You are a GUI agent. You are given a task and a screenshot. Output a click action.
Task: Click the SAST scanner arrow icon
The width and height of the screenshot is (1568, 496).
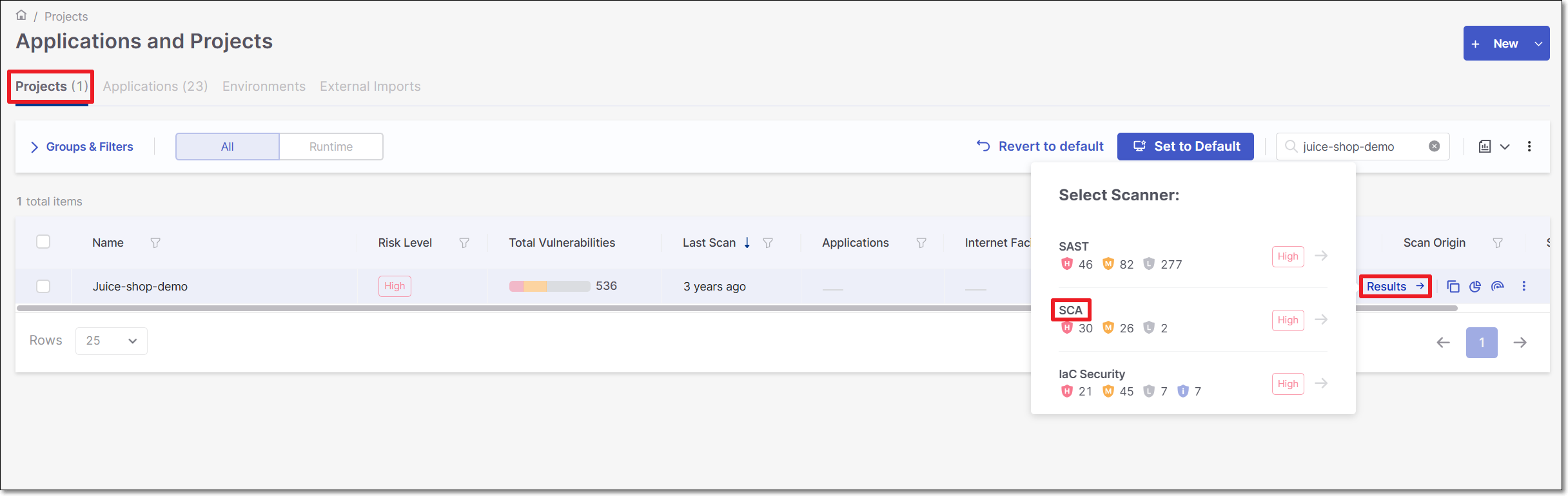tap(1321, 256)
